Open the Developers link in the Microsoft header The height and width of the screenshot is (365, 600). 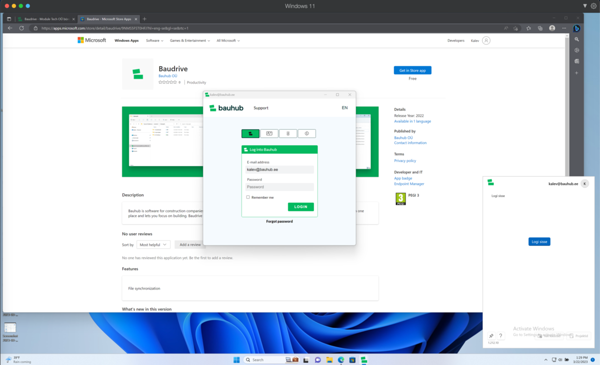[456, 41]
